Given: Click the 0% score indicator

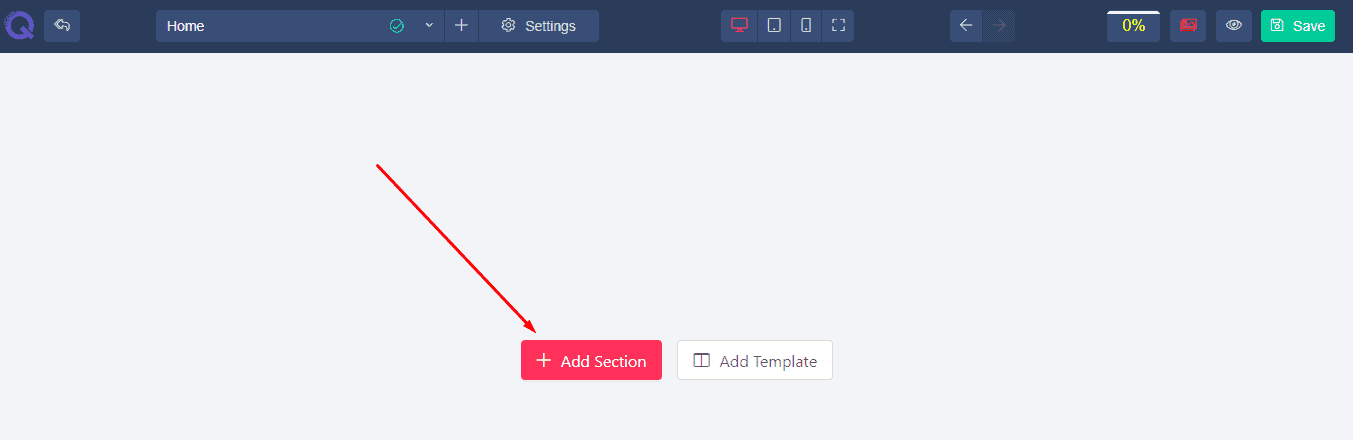Looking at the screenshot, I should (1133, 26).
